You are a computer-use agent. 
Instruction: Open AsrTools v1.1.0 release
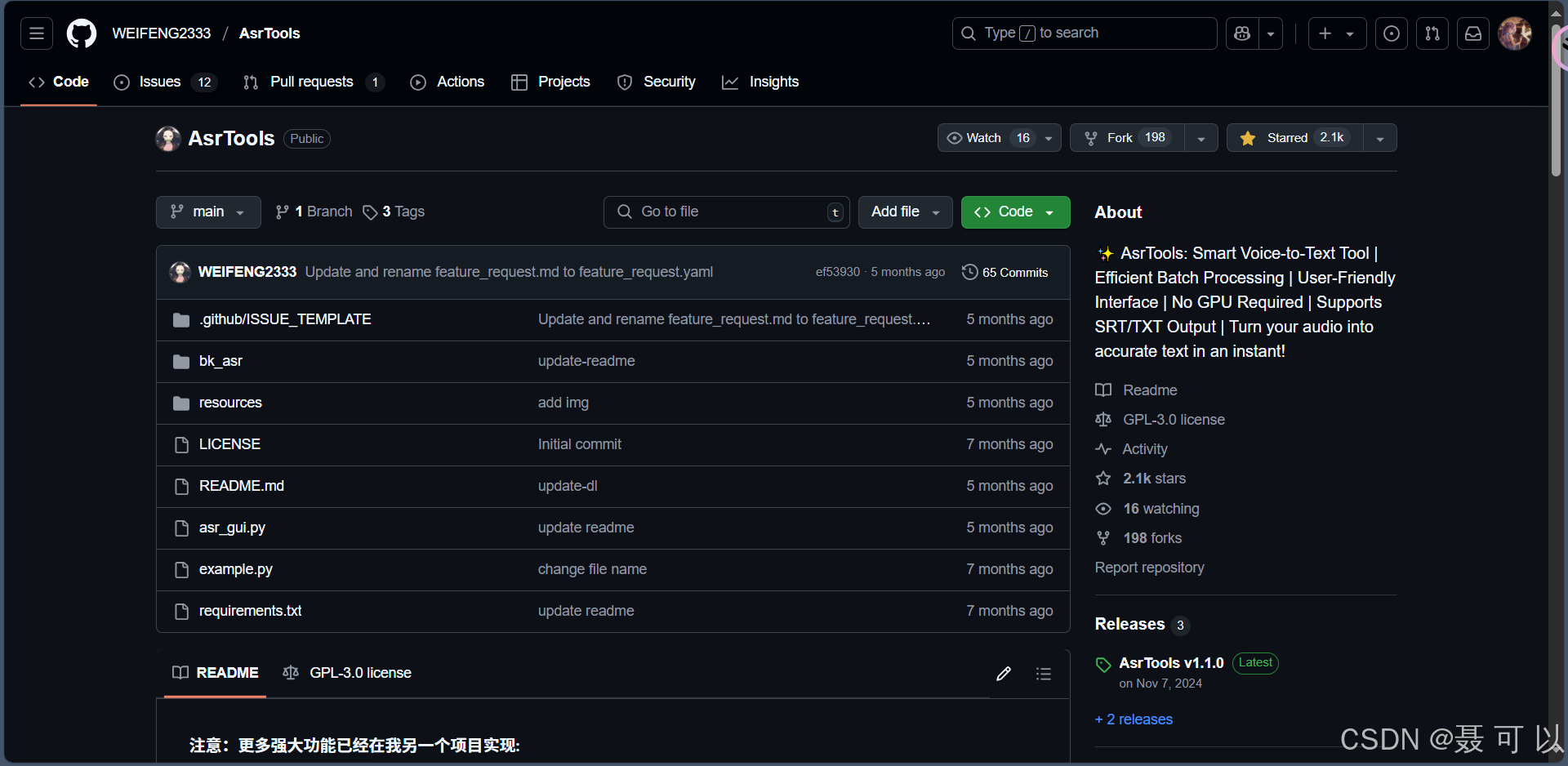click(x=1171, y=663)
